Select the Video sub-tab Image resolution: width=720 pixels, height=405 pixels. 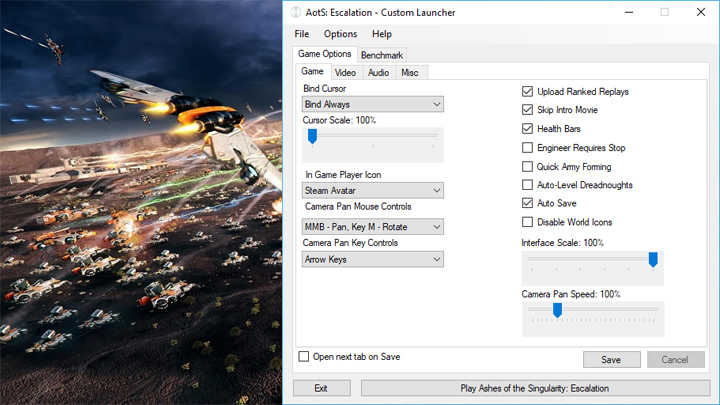(345, 73)
